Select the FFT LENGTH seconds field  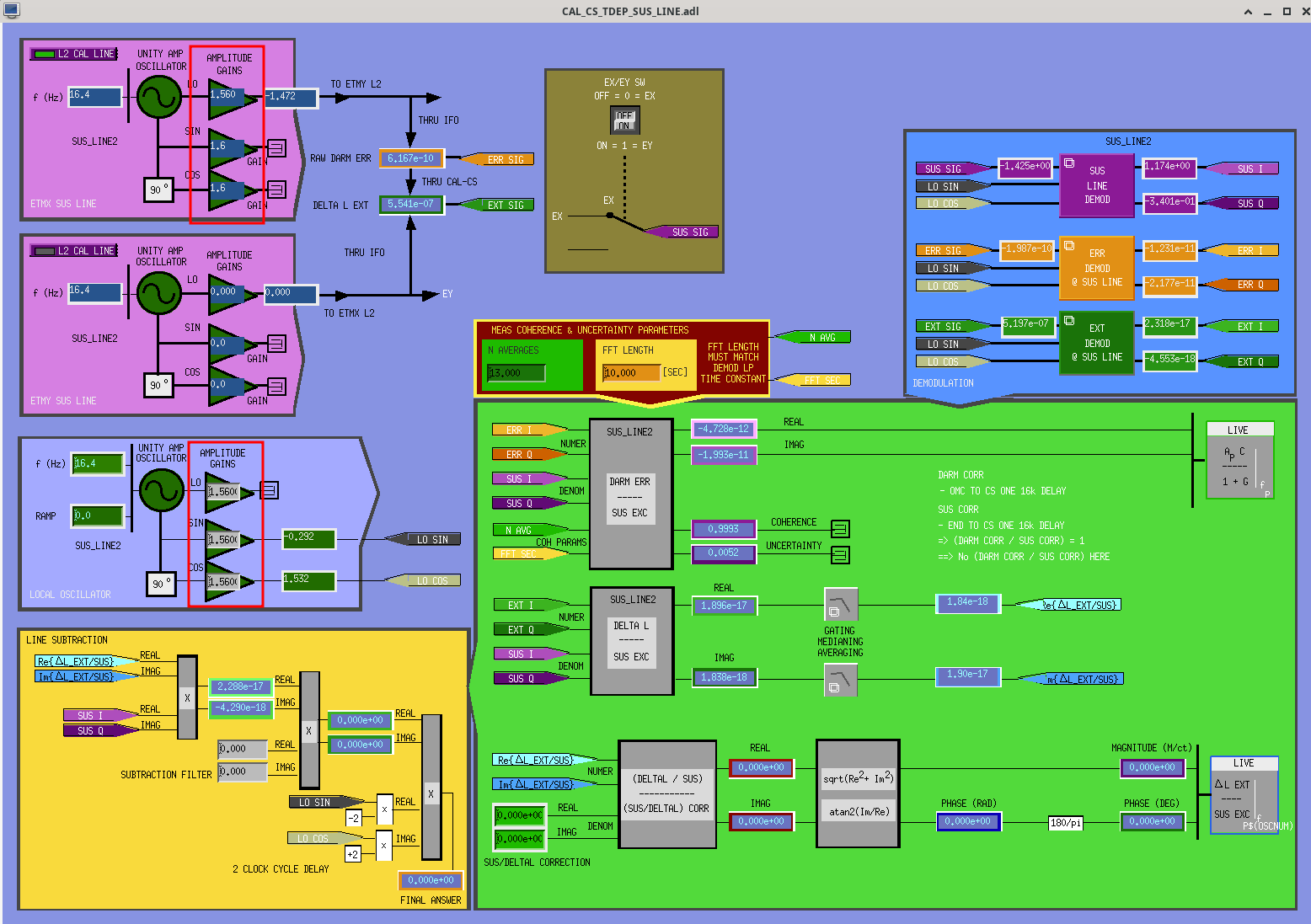point(631,373)
